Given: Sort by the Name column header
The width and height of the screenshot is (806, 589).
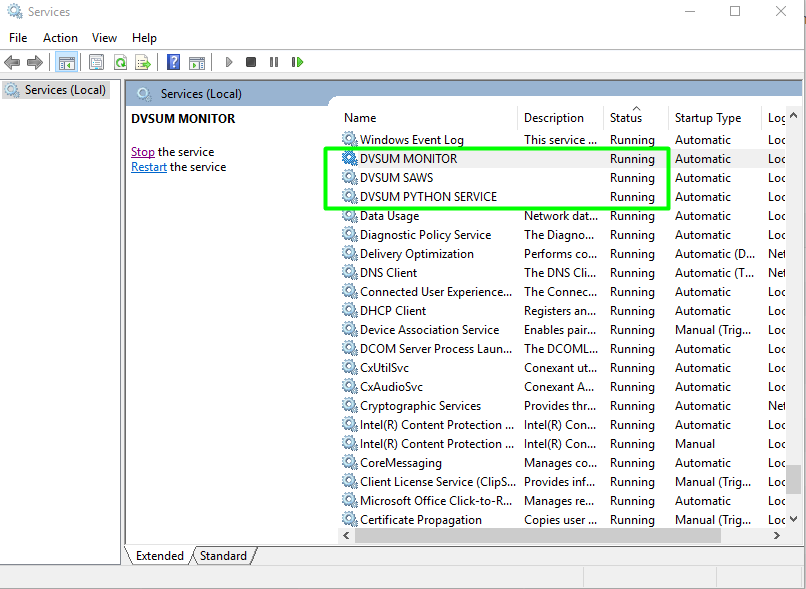Looking at the screenshot, I should (430, 118).
